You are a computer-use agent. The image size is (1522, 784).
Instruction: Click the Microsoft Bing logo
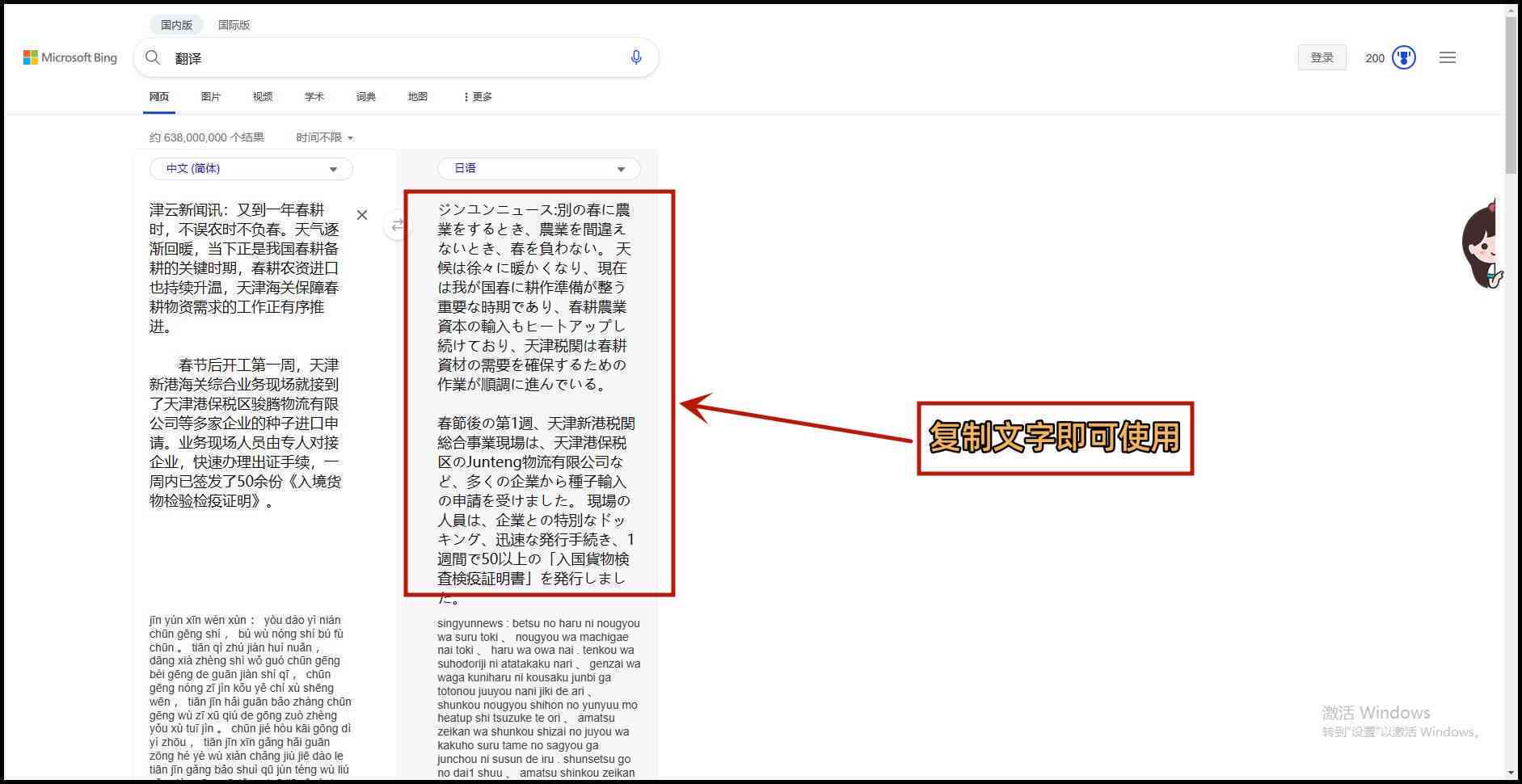pos(70,57)
